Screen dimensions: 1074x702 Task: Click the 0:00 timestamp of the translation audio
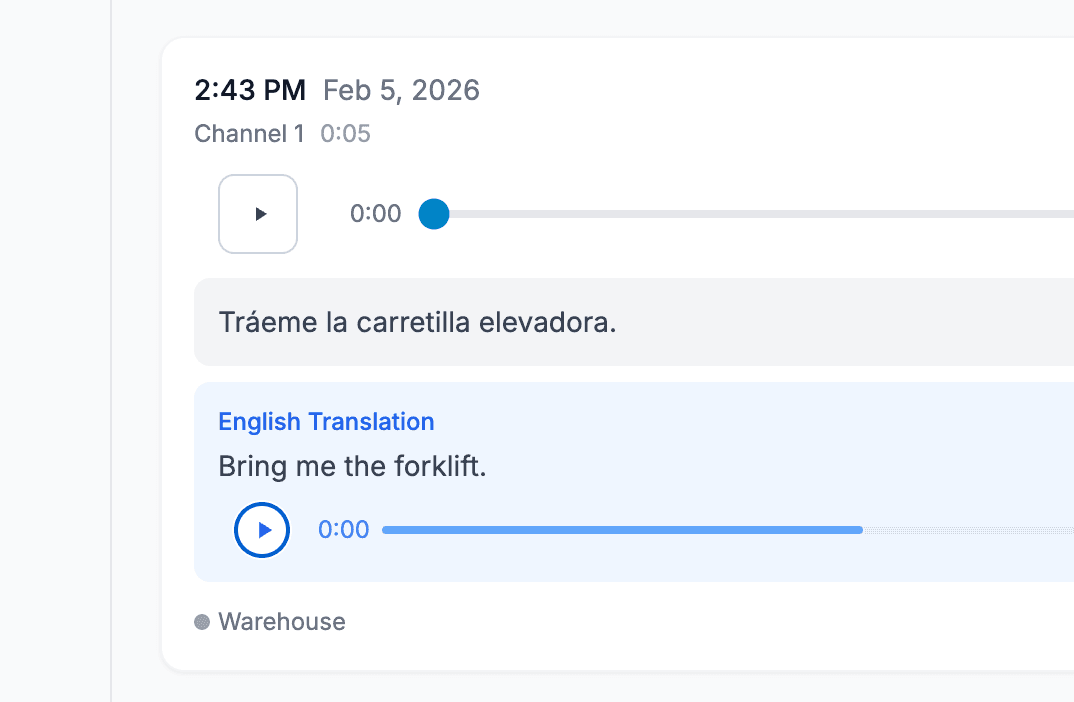(344, 529)
